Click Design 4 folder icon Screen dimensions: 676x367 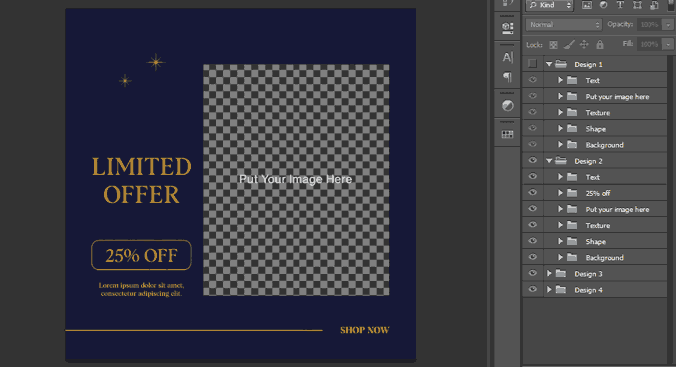pyautogui.click(x=560, y=290)
